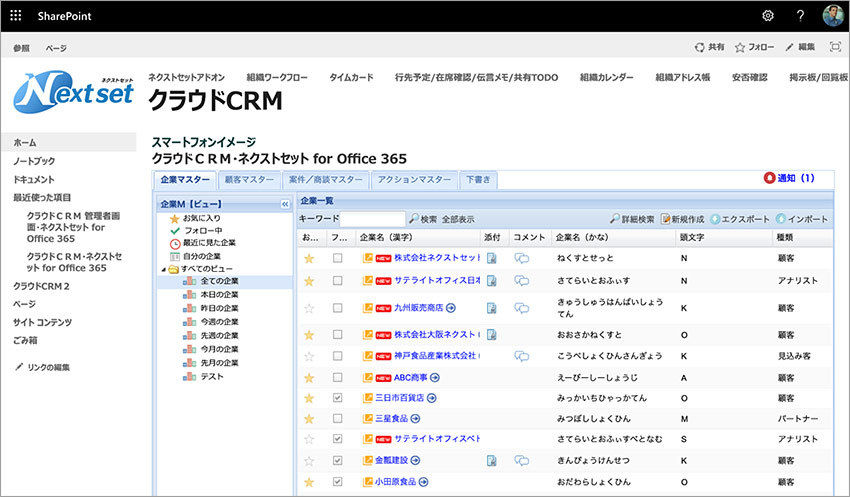
Task: Check the follow box for 株式会社ネクストセット
Action: click(337, 258)
